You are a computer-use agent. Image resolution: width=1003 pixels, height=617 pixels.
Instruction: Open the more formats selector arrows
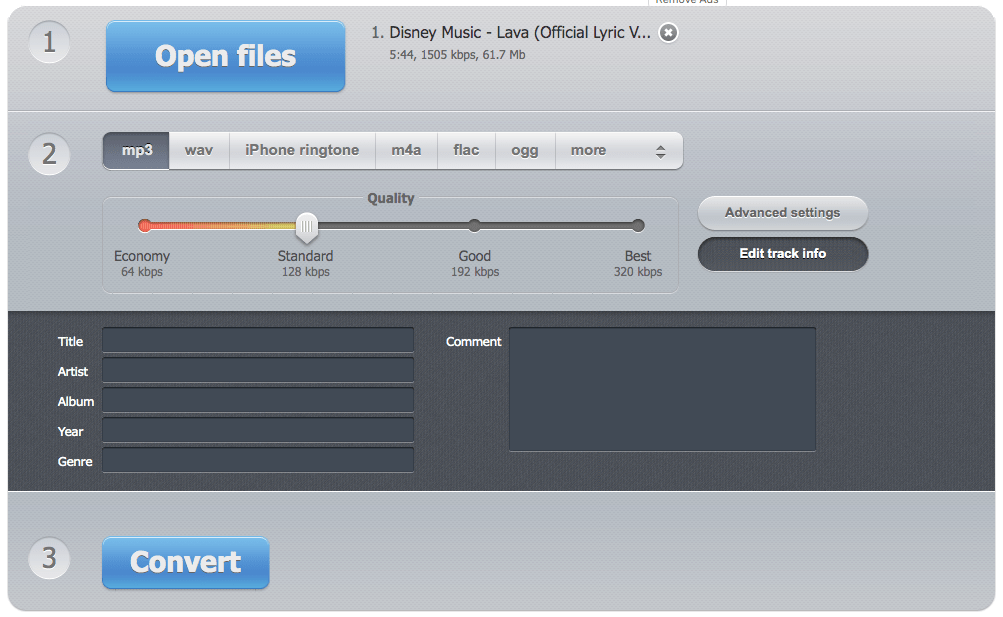[660, 150]
